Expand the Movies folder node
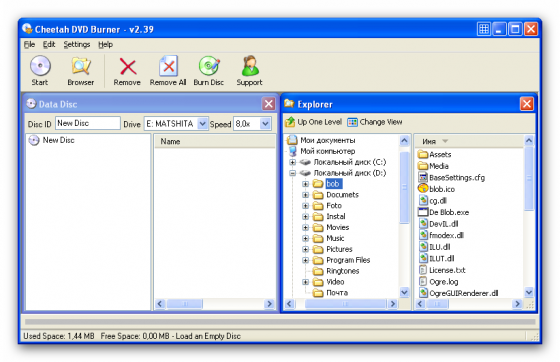Screen dimensions: 560x362 click(x=305, y=227)
